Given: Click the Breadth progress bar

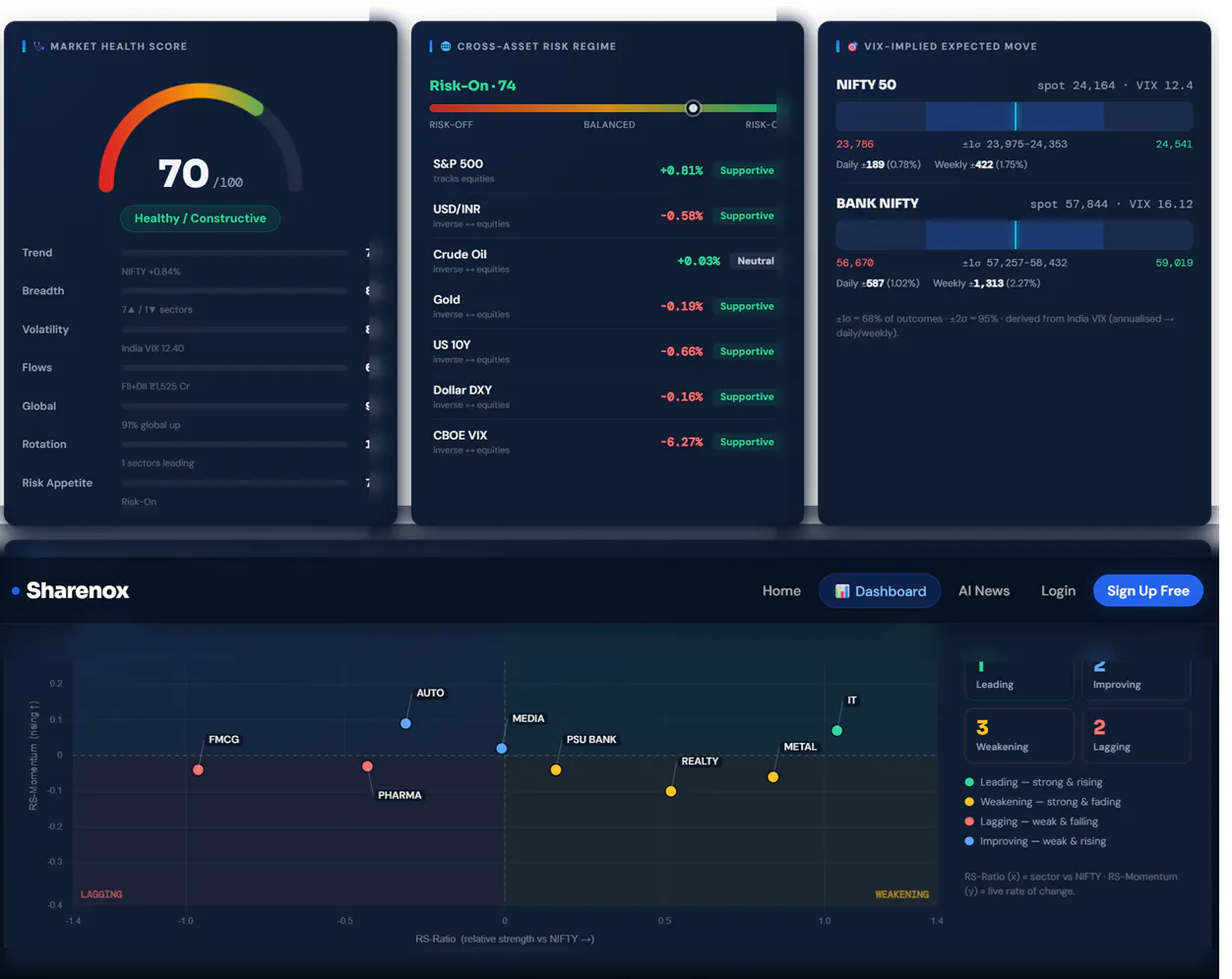Looking at the screenshot, I should tap(234, 291).
